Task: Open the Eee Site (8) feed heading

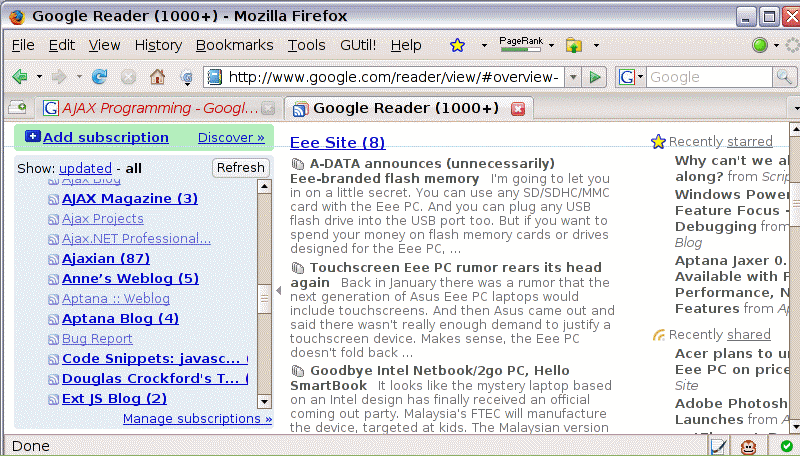Action: [338, 142]
